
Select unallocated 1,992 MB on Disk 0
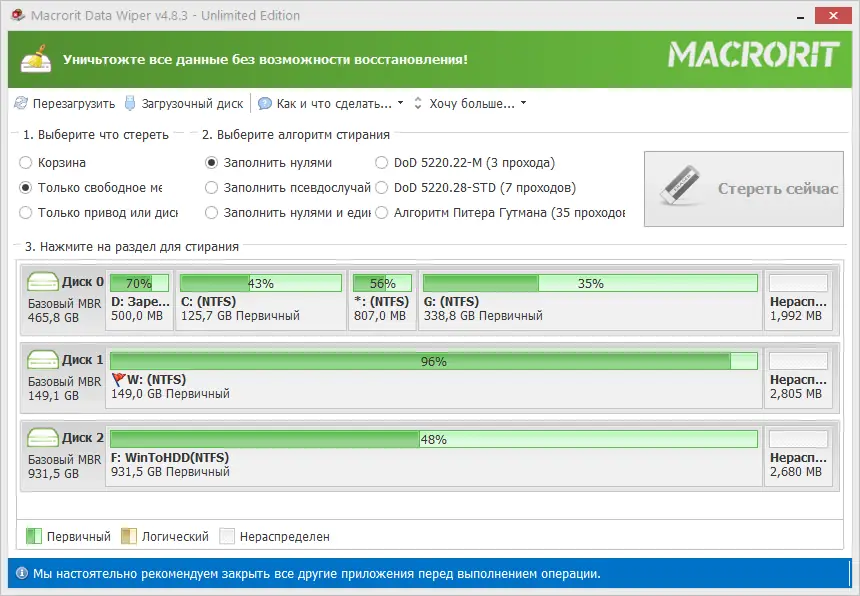click(x=798, y=300)
